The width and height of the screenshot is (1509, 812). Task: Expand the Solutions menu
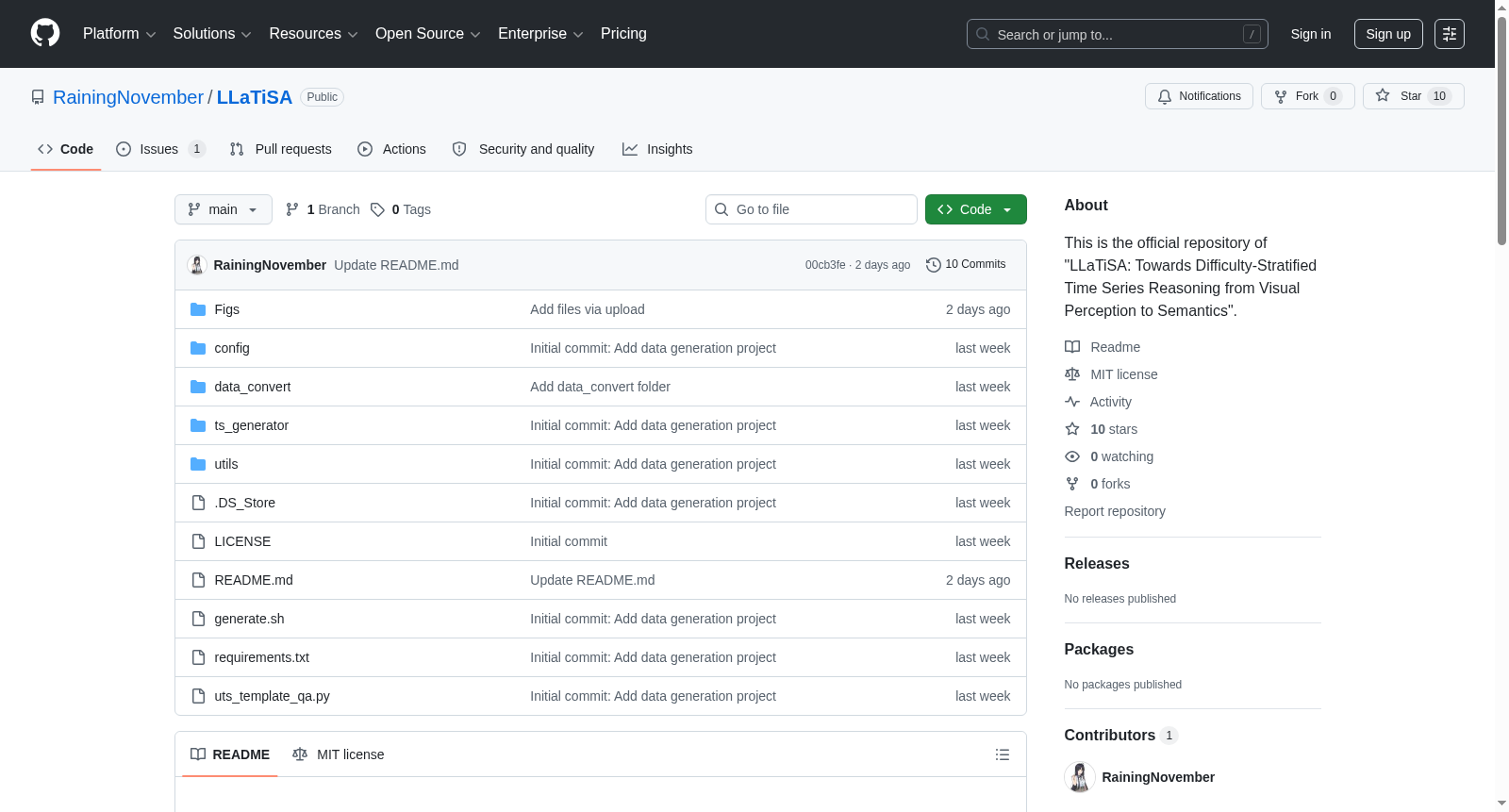(212, 34)
